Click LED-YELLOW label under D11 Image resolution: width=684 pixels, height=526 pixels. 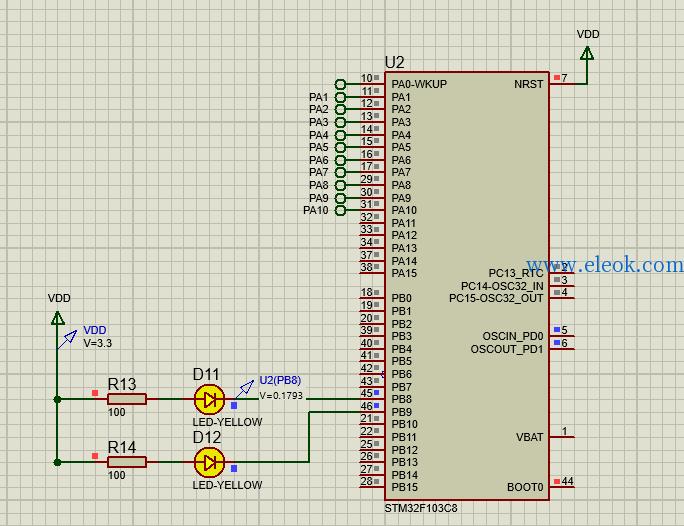coord(227,422)
